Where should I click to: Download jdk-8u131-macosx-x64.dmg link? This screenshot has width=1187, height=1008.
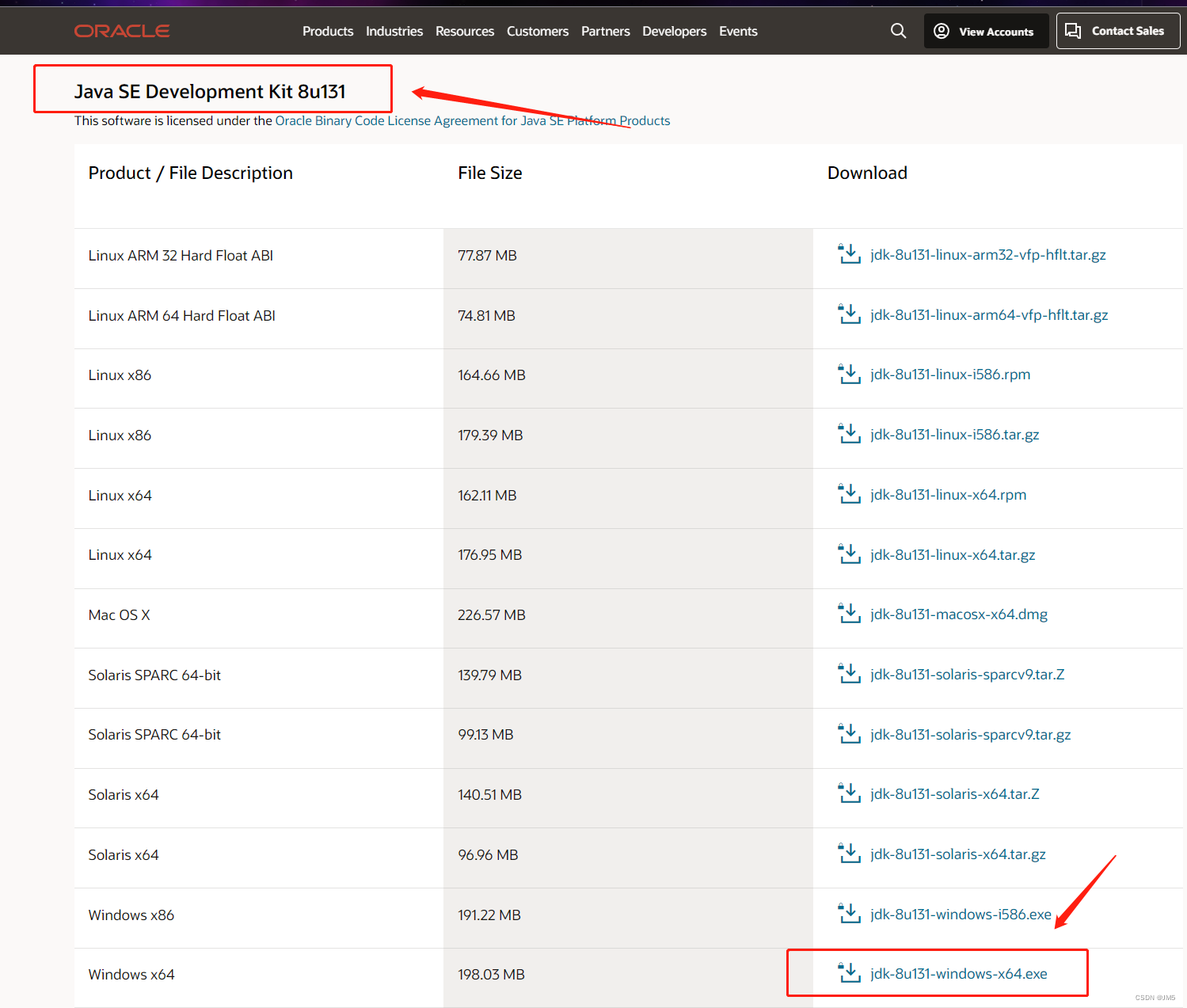coord(959,614)
